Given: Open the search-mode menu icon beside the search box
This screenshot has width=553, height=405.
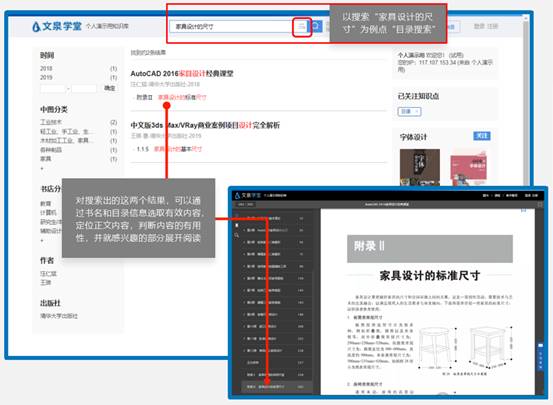Looking at the screenshot, I should [x=302, y=26].
